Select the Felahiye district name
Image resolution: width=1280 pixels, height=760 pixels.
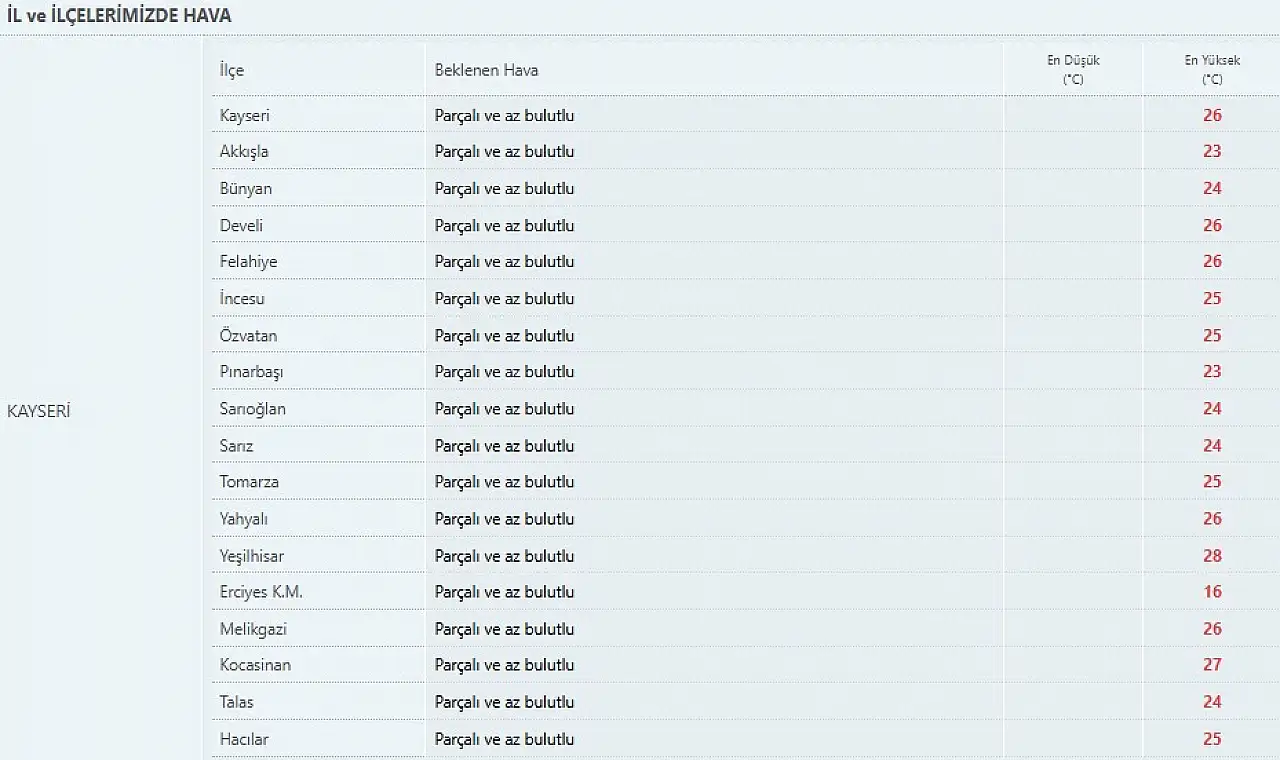point(249,262)
